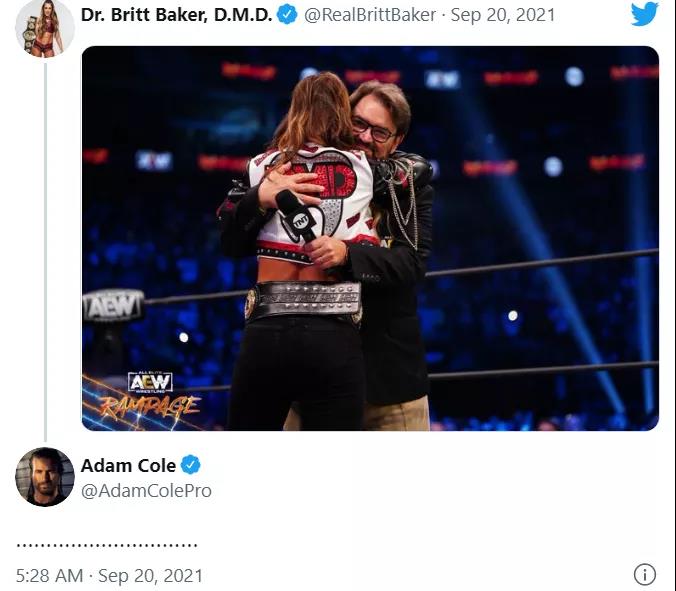The image size is (676, 591).
Task: Open Dr. Britt Baker's profile avatar
Action: click(x=45, y=28)
